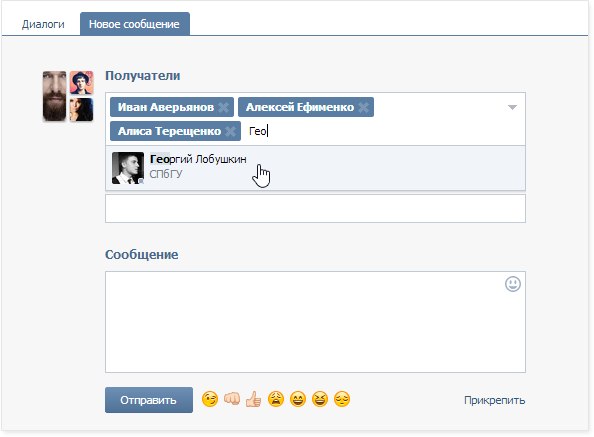The height and width of the screenshot is (437, 594).
Task: Focus the Сообщение text area
Action: pos(315,322)
